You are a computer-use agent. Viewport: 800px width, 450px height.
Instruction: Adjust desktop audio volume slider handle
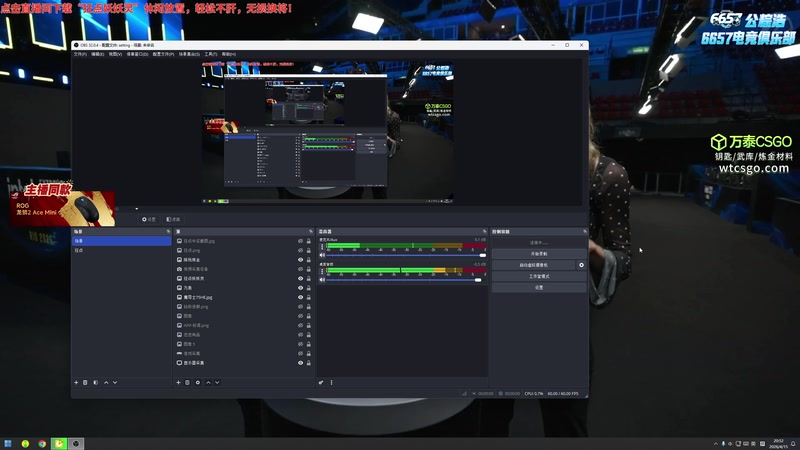point(478,280)
